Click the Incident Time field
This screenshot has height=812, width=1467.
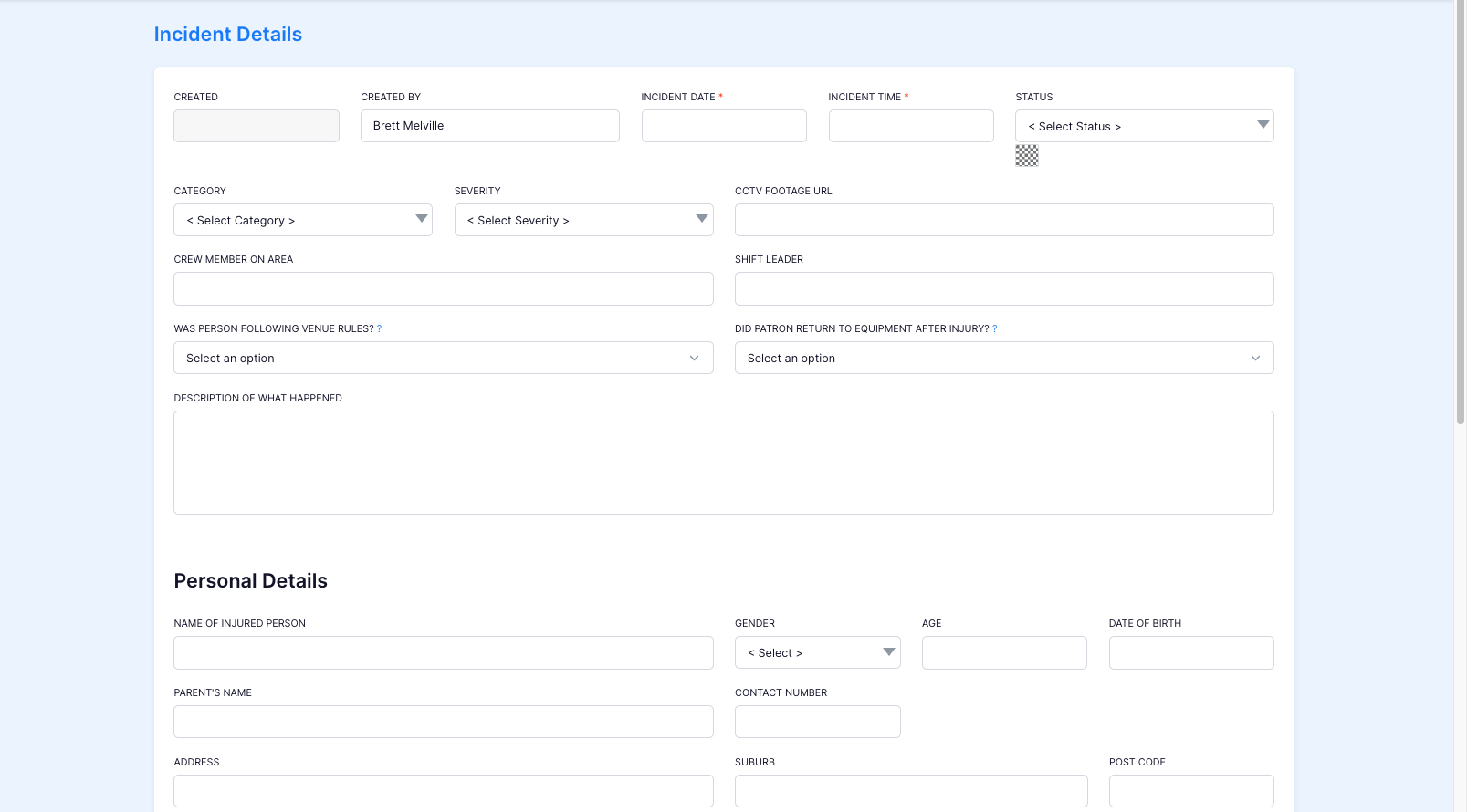click(911, 126)
